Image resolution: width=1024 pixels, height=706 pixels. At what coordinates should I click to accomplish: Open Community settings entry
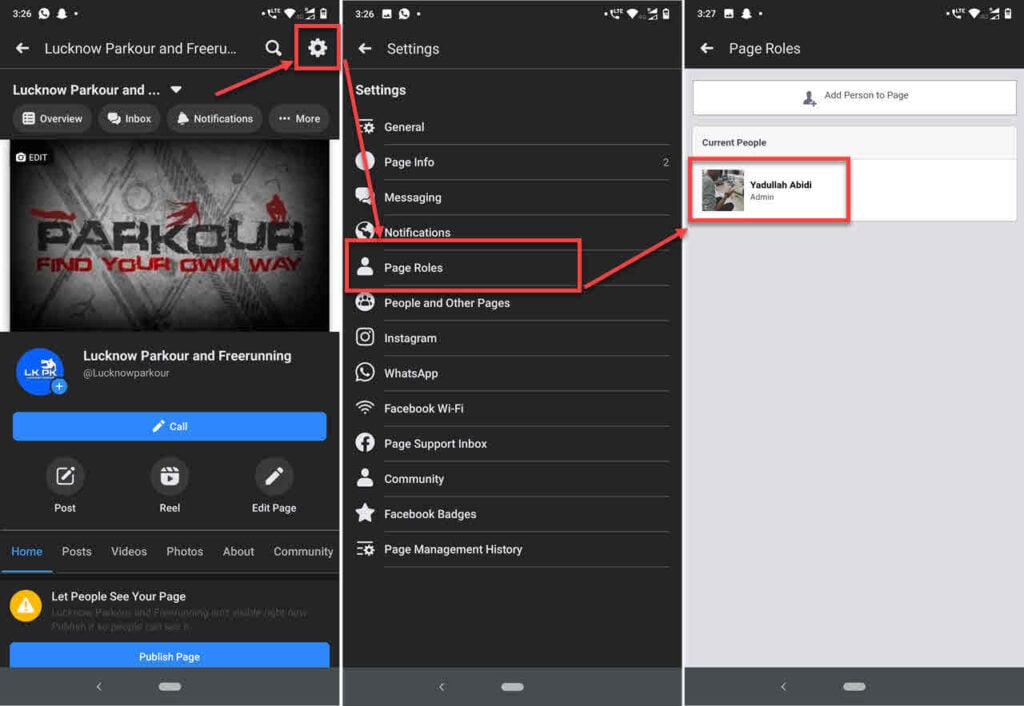[513, 479]
